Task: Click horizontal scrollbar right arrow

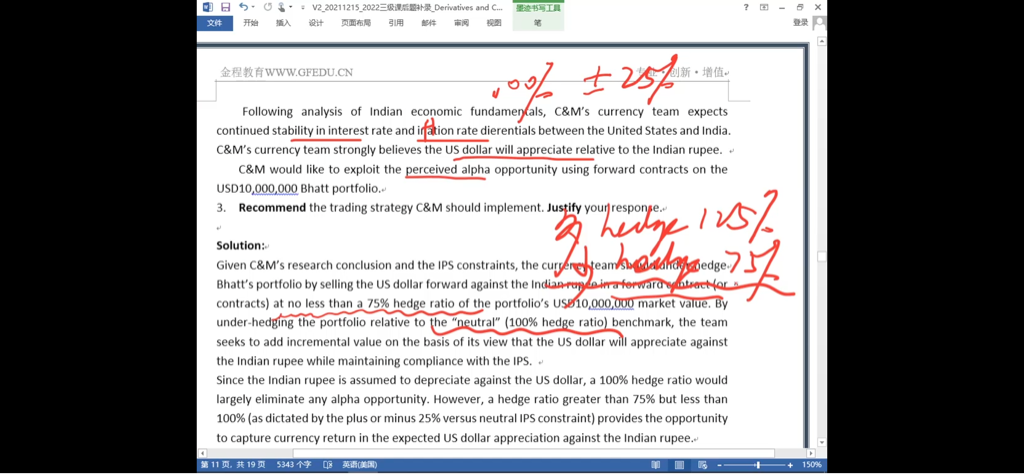Action: pyautogui.click(x=810, y=453)
